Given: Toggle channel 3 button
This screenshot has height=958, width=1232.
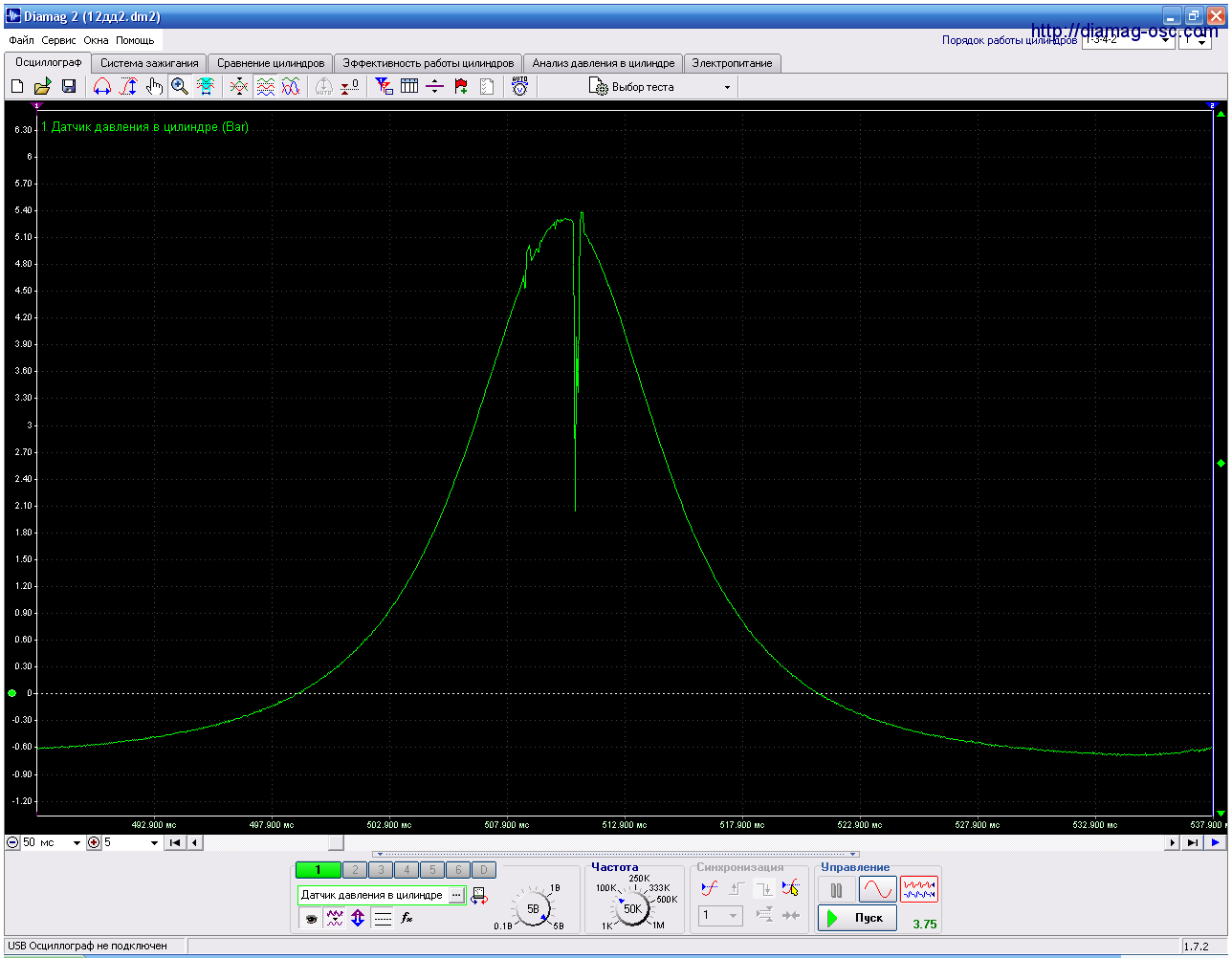Looking at the screenshot, I should [x=381, y=870].
